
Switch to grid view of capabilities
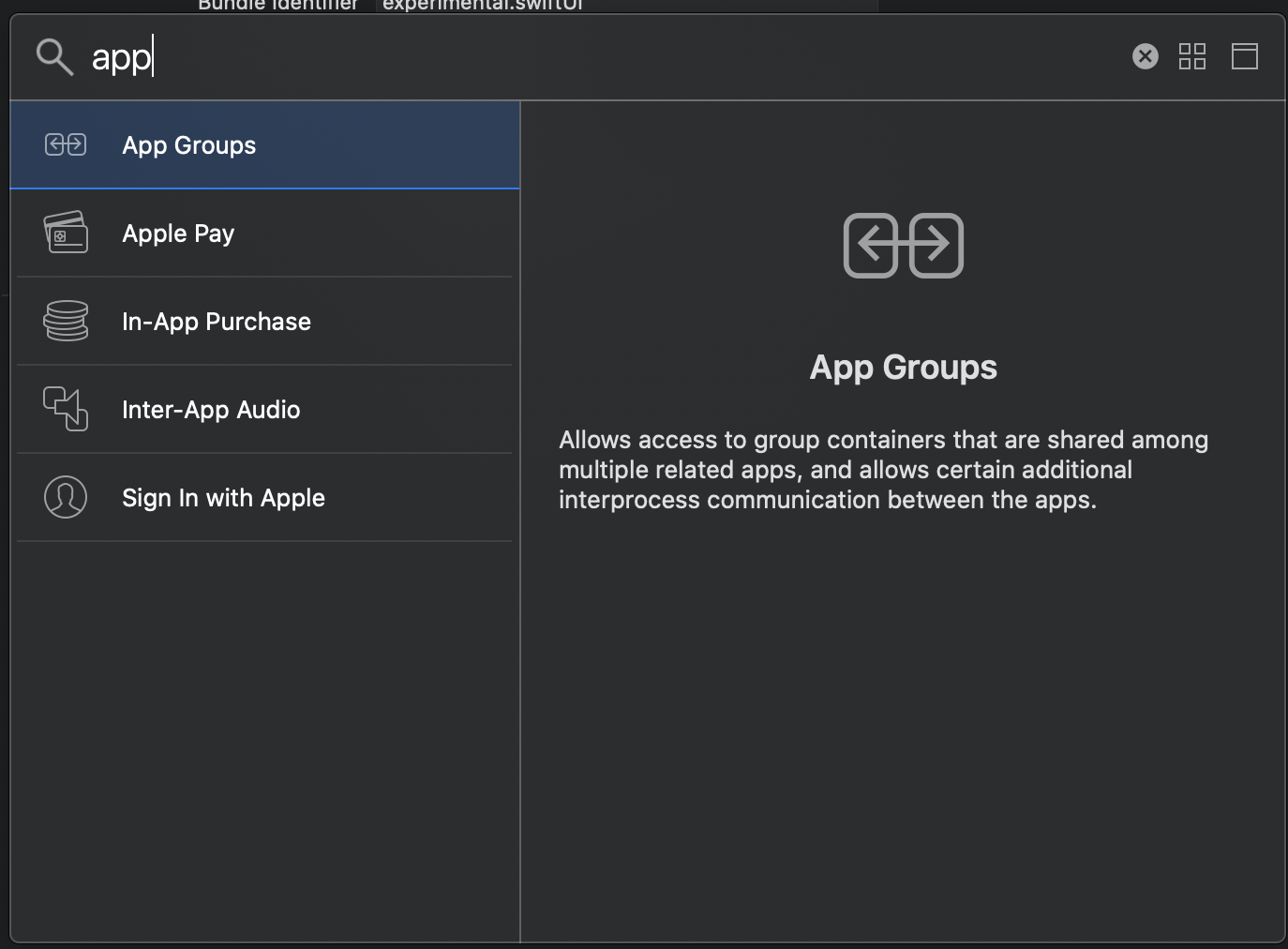[x=1191, y=56]
